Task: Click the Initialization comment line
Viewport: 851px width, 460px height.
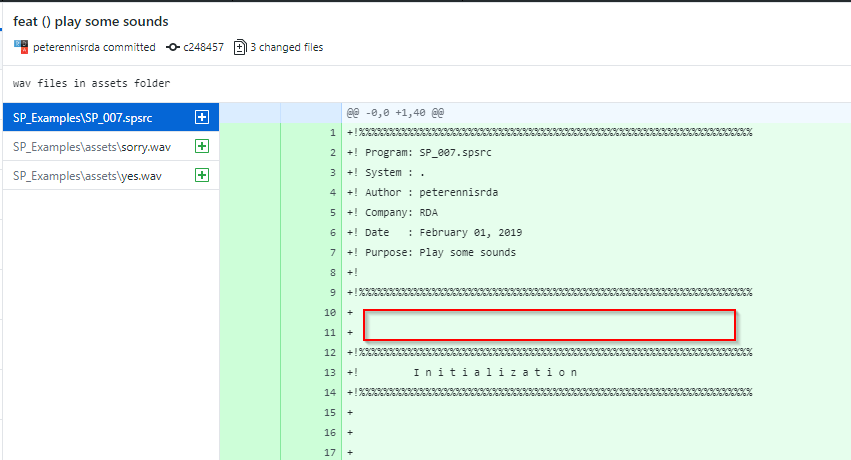Action: point(462,373)
